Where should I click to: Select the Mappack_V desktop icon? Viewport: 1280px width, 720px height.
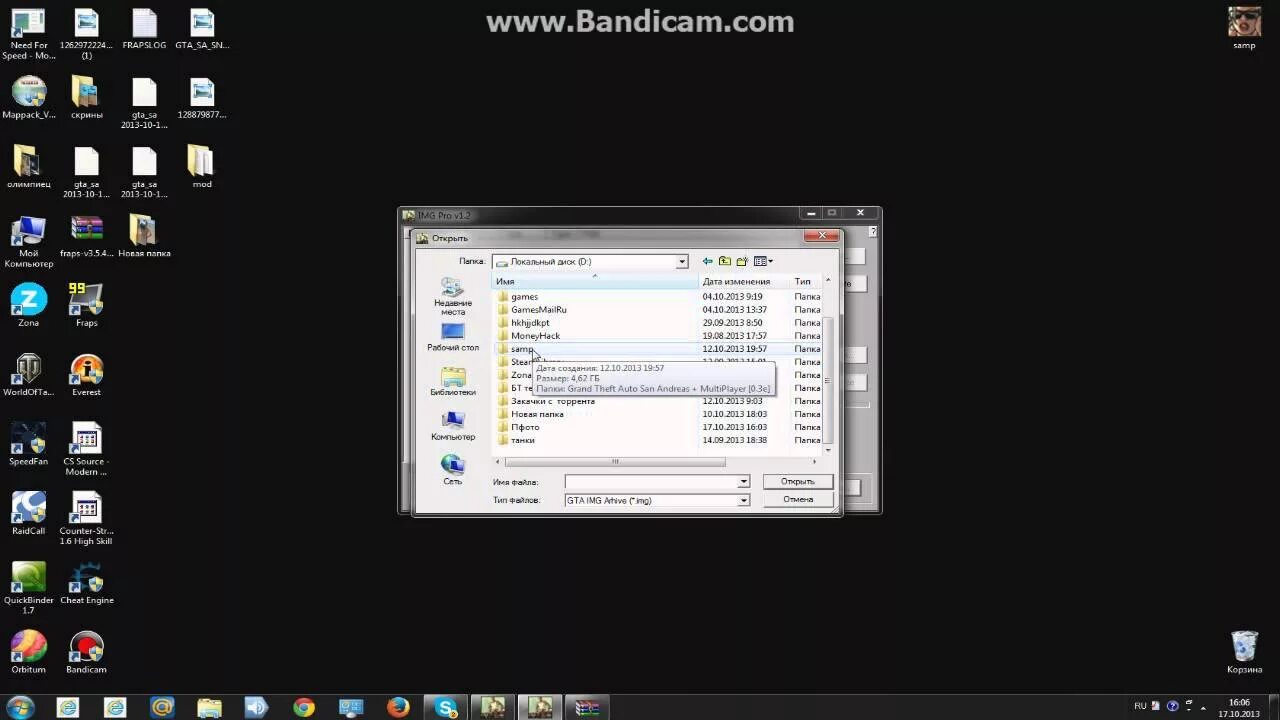click(x=29, y=99)
